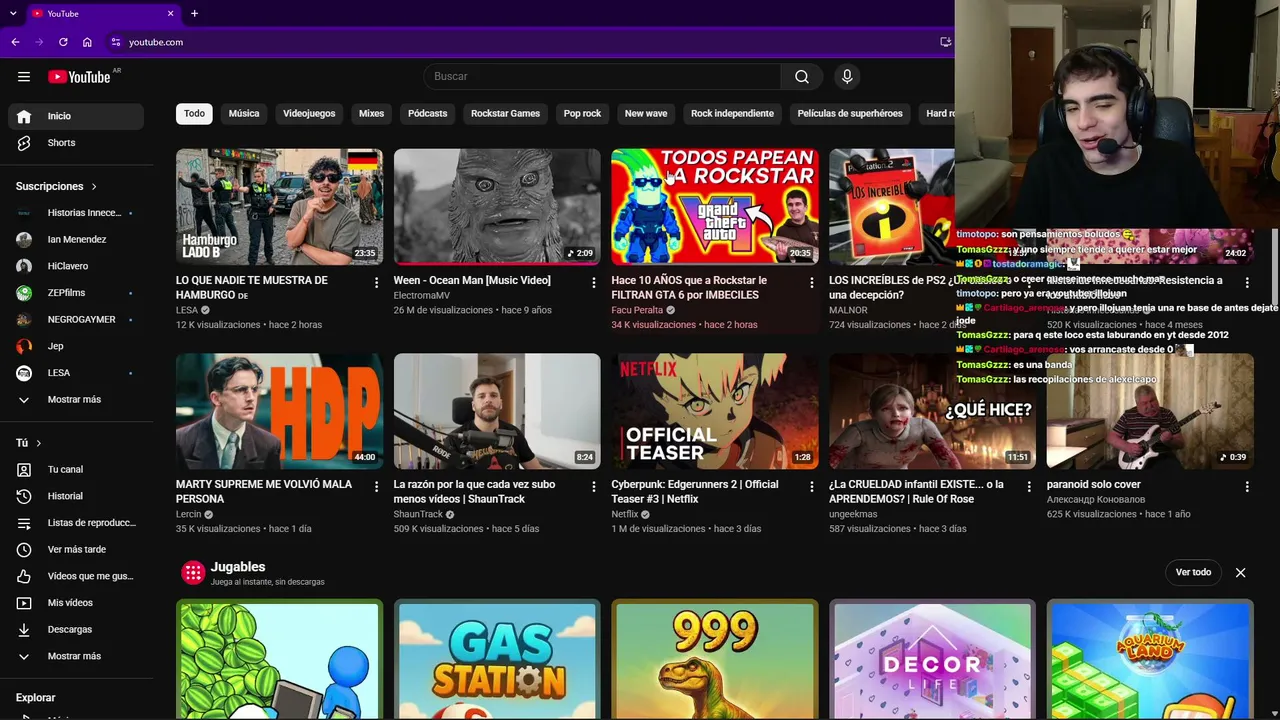Select the Todo filter chip

tap(194, 114)
